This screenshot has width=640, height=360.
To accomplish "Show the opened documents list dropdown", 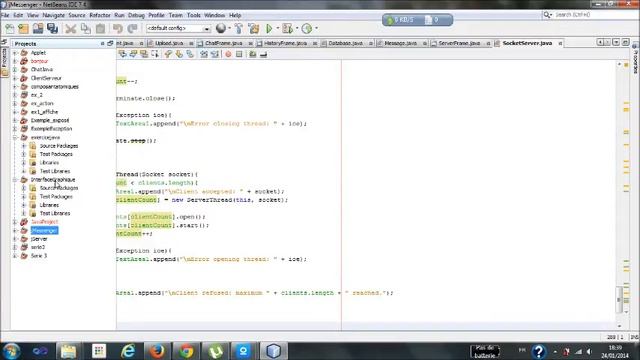I will tap(616, 42).
